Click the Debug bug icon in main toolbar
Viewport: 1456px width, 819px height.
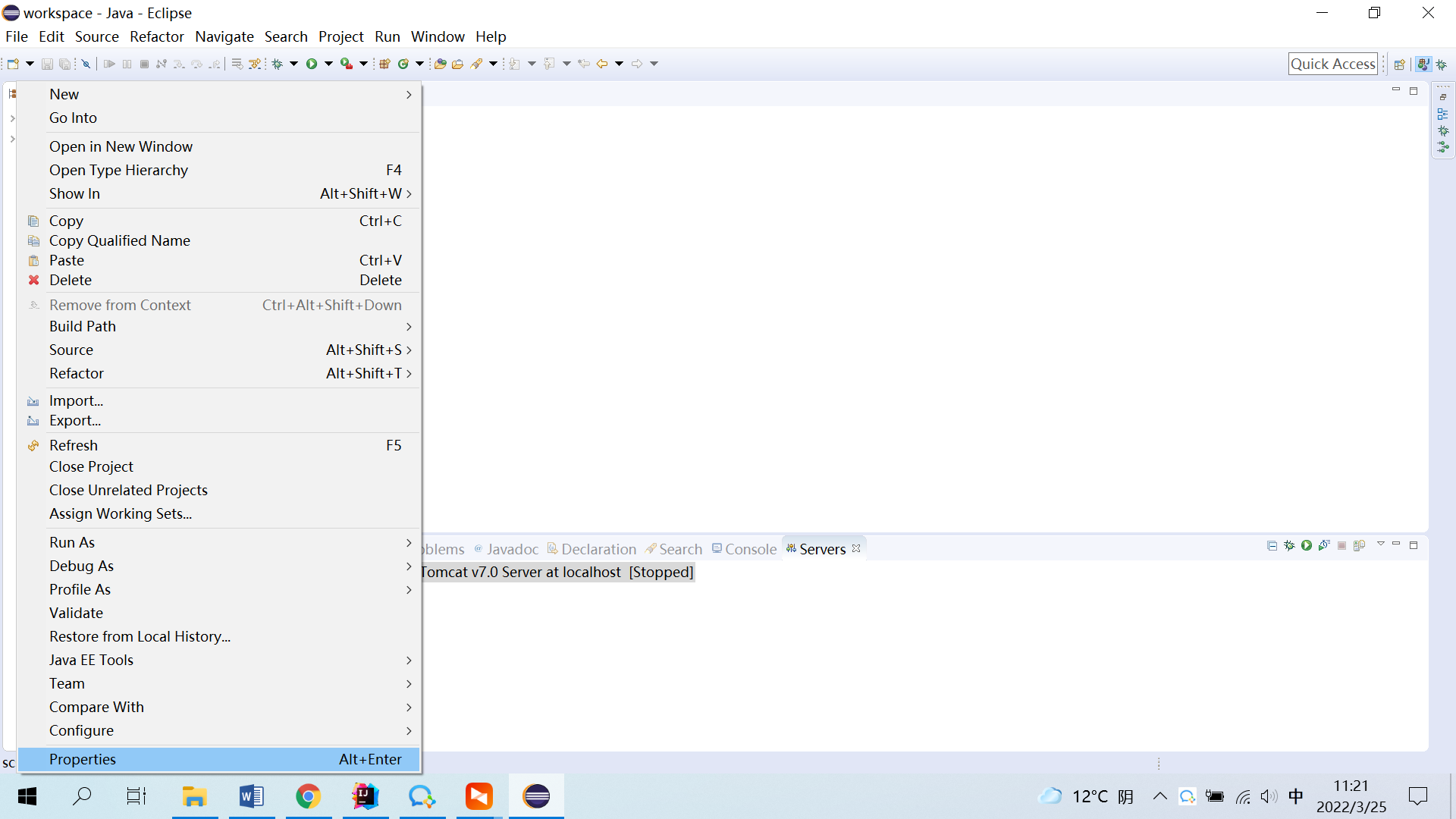click(278, 64)
